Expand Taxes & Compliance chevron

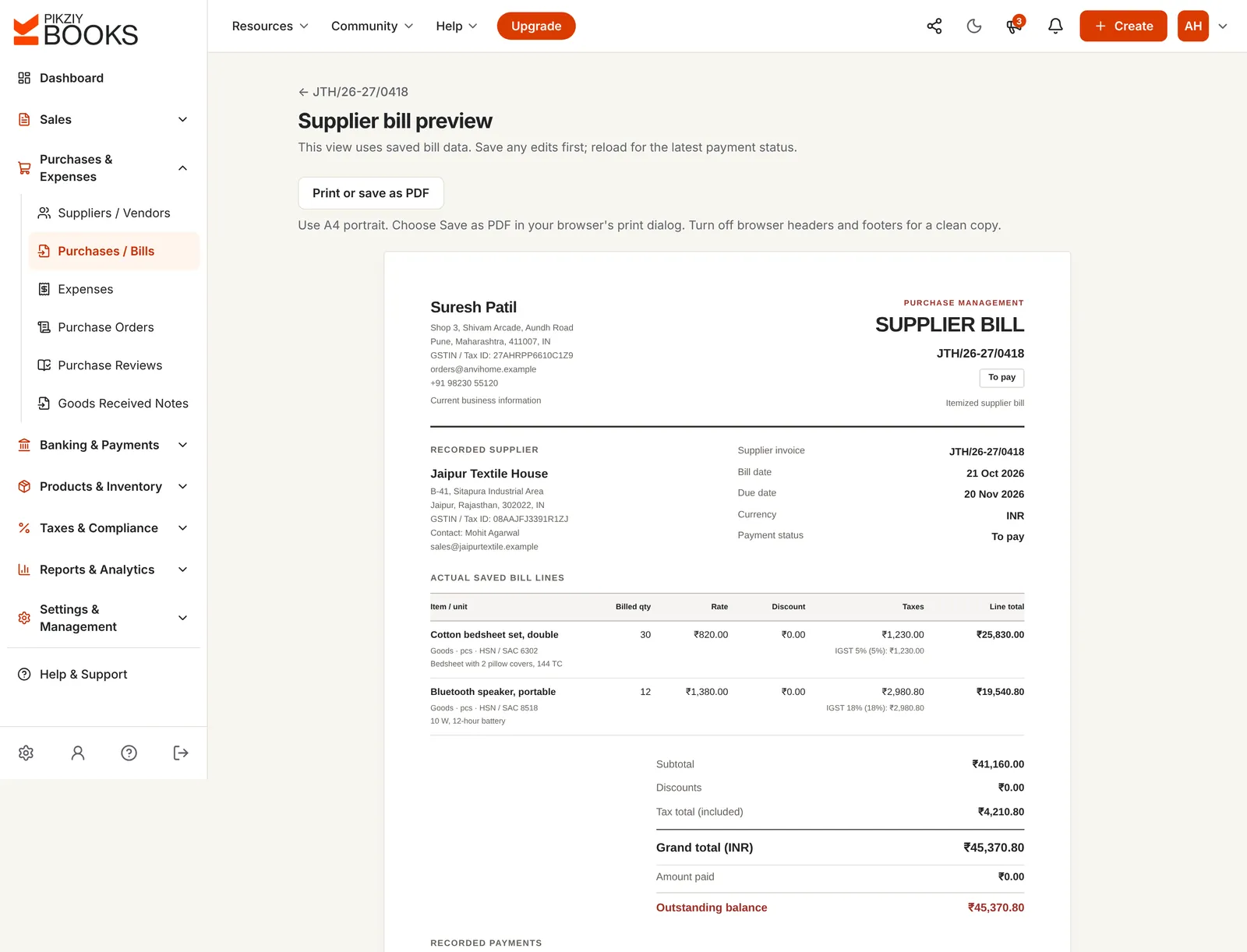183,528
